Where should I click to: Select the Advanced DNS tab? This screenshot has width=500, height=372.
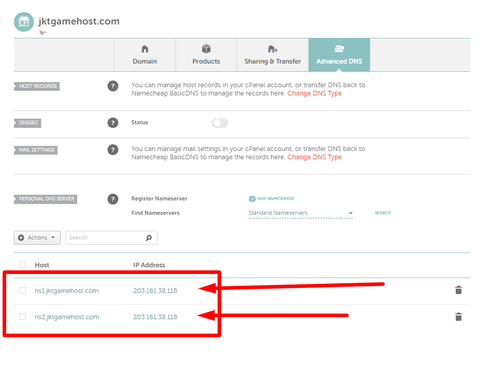339,55
